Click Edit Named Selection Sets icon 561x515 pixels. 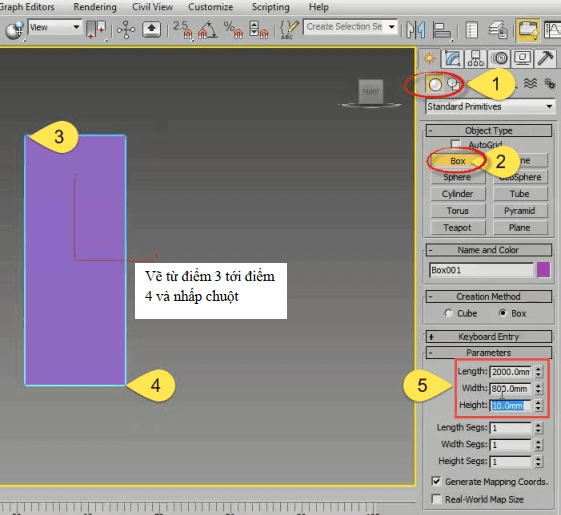pyautogui.click(x=288, y=29)
